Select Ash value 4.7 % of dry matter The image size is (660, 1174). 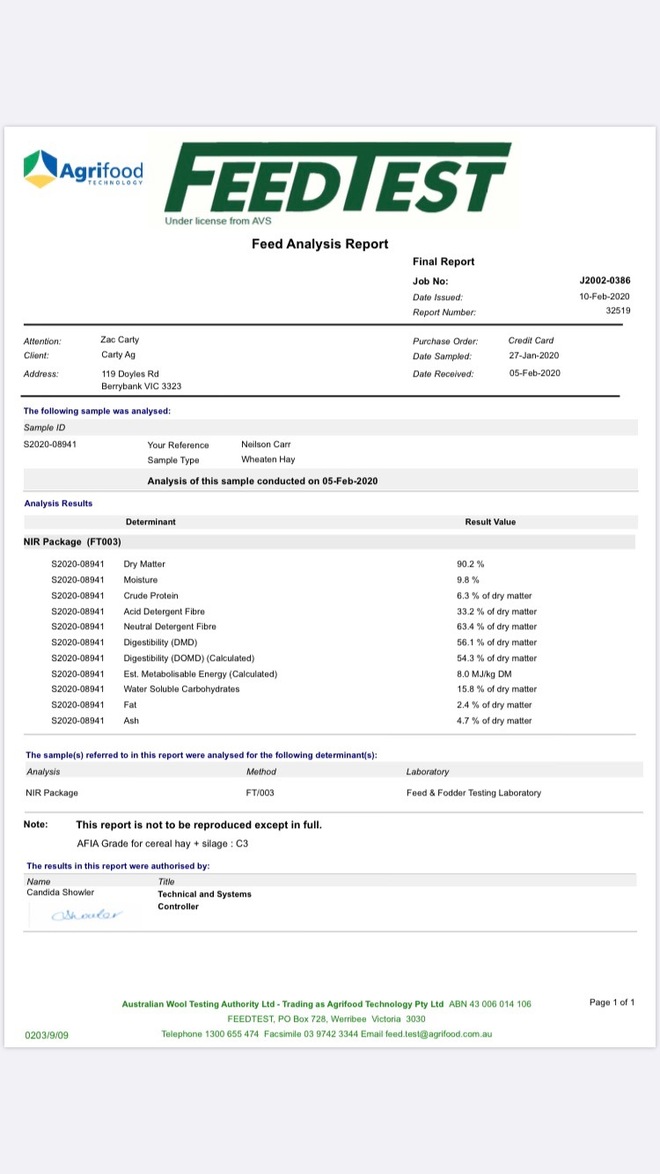[494, 720]
